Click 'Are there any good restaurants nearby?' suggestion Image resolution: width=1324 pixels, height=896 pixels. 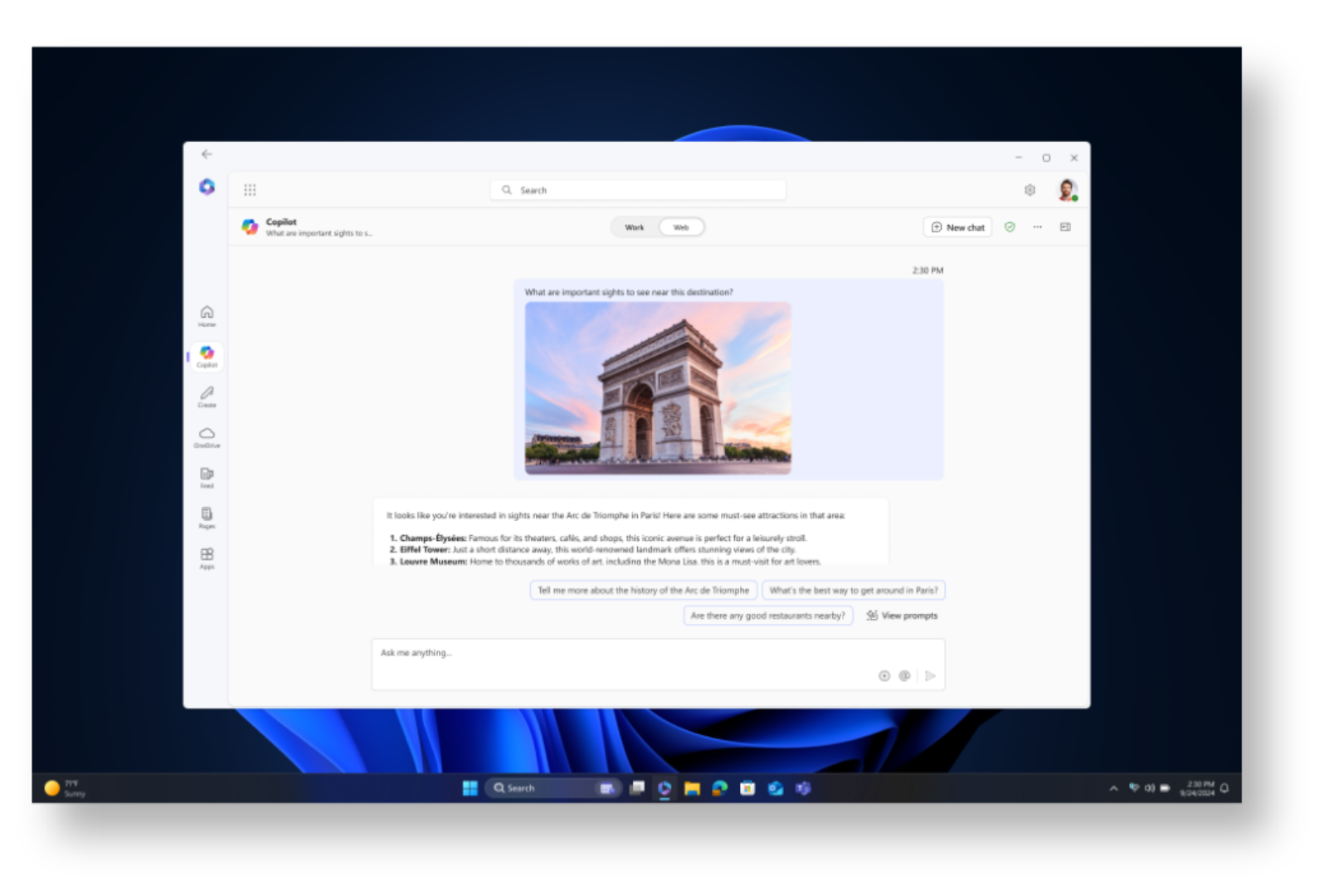768,616
